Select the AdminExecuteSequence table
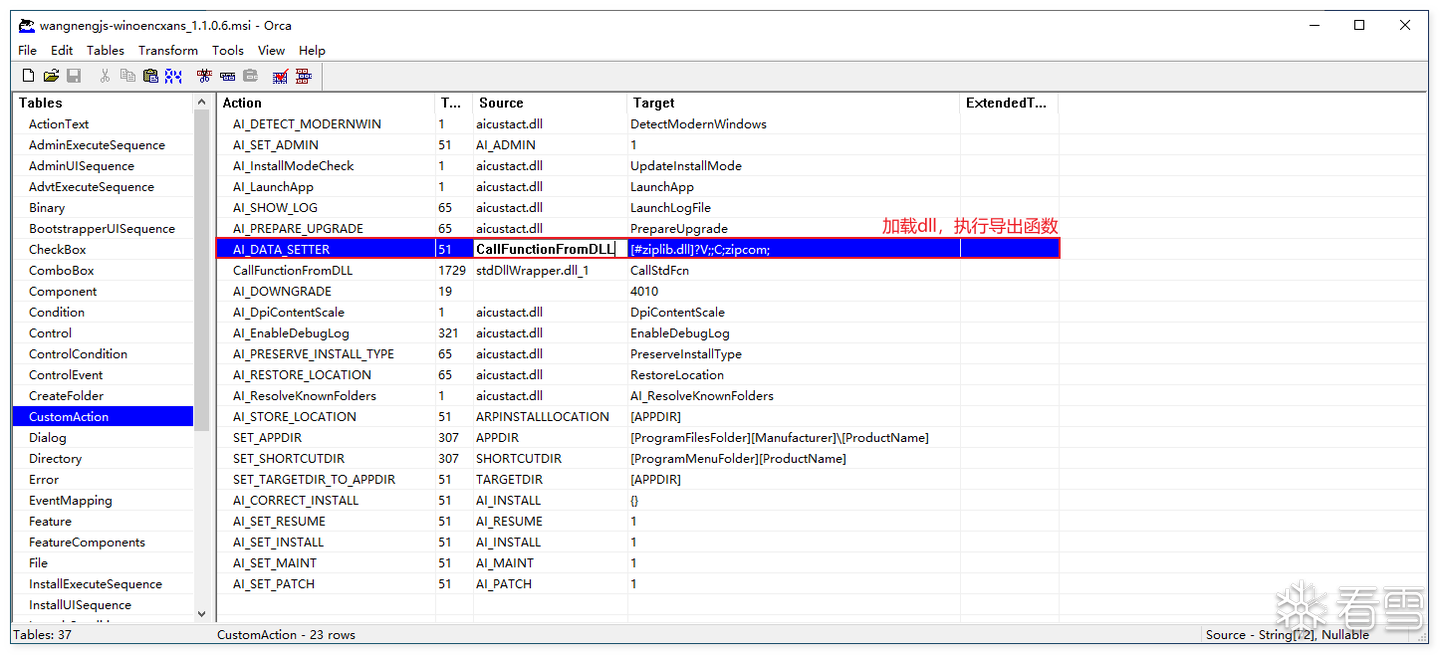Image resolution: width=1440 pixels, height=655 pixels. pyautogui.click(x=97, y=145)
